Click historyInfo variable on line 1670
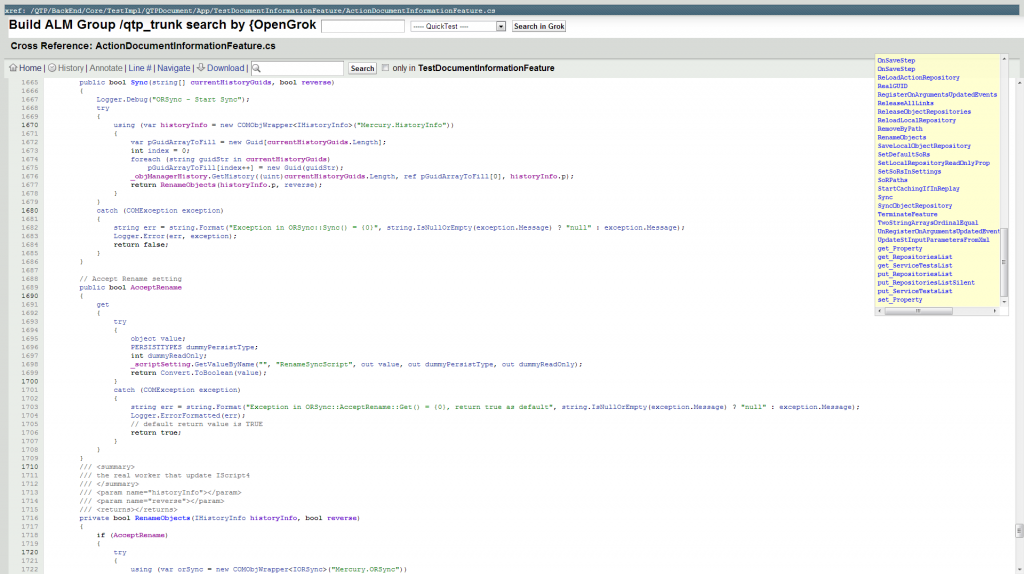 pyautogui.click(x=184, y=125)
